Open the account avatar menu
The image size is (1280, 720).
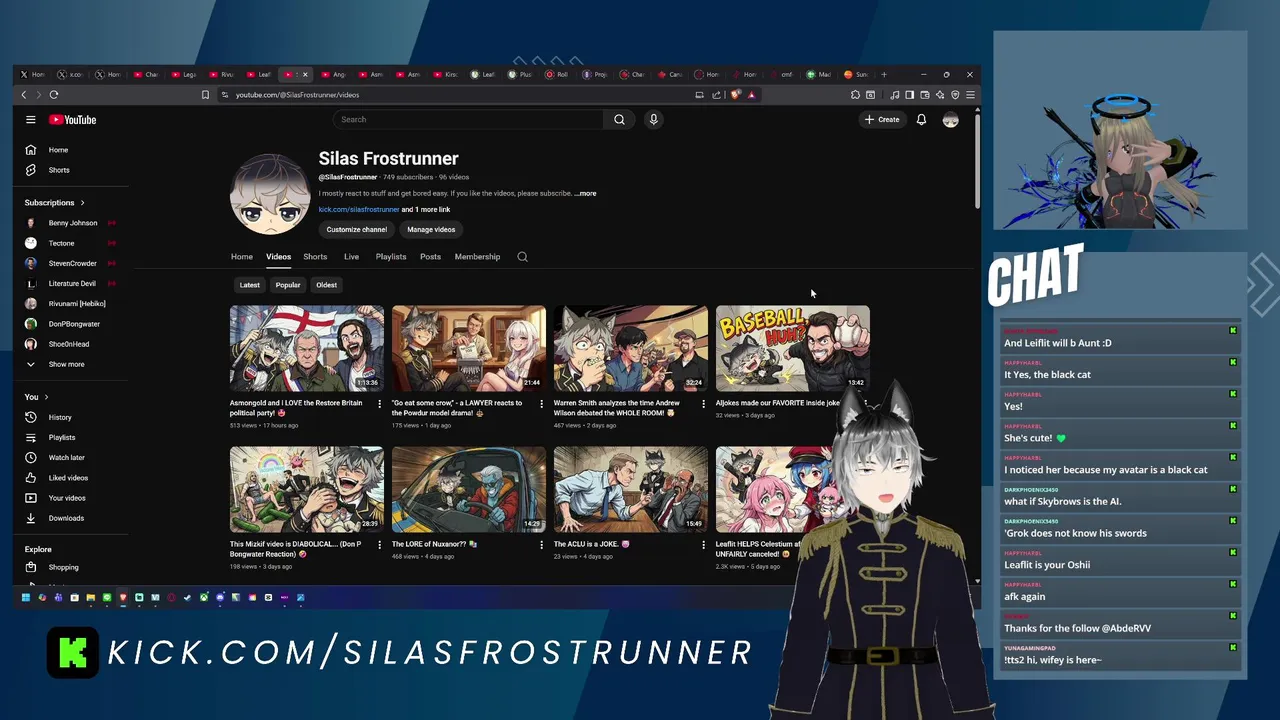click(950, 120)
